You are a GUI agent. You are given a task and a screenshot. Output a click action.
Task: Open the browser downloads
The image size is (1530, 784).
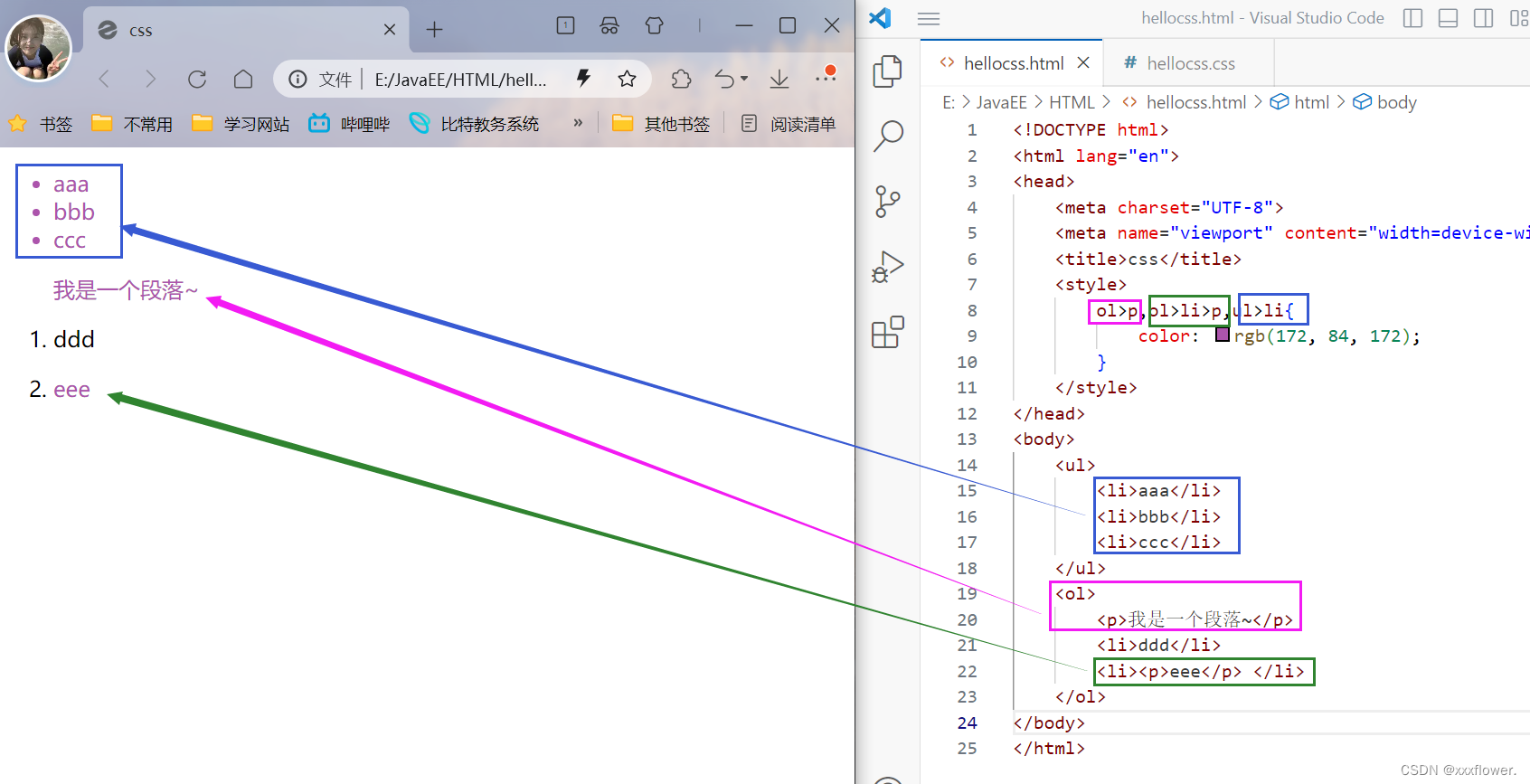pos(779,80)
